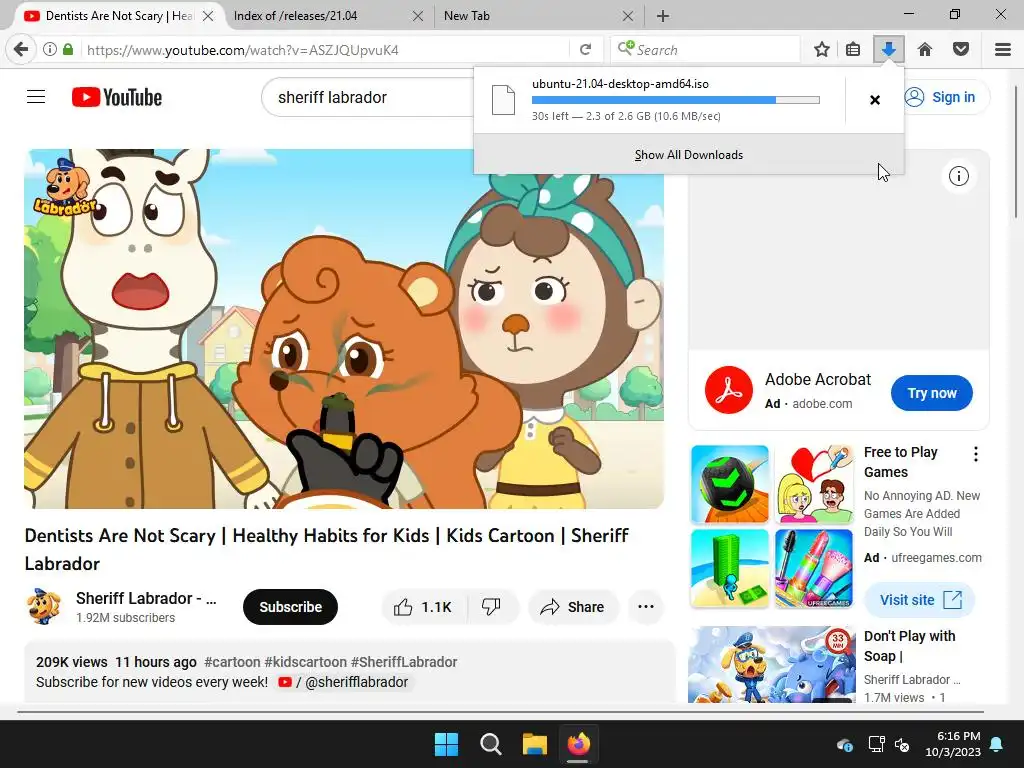Go back with the browser back arrow

click(x=21, y=50)
